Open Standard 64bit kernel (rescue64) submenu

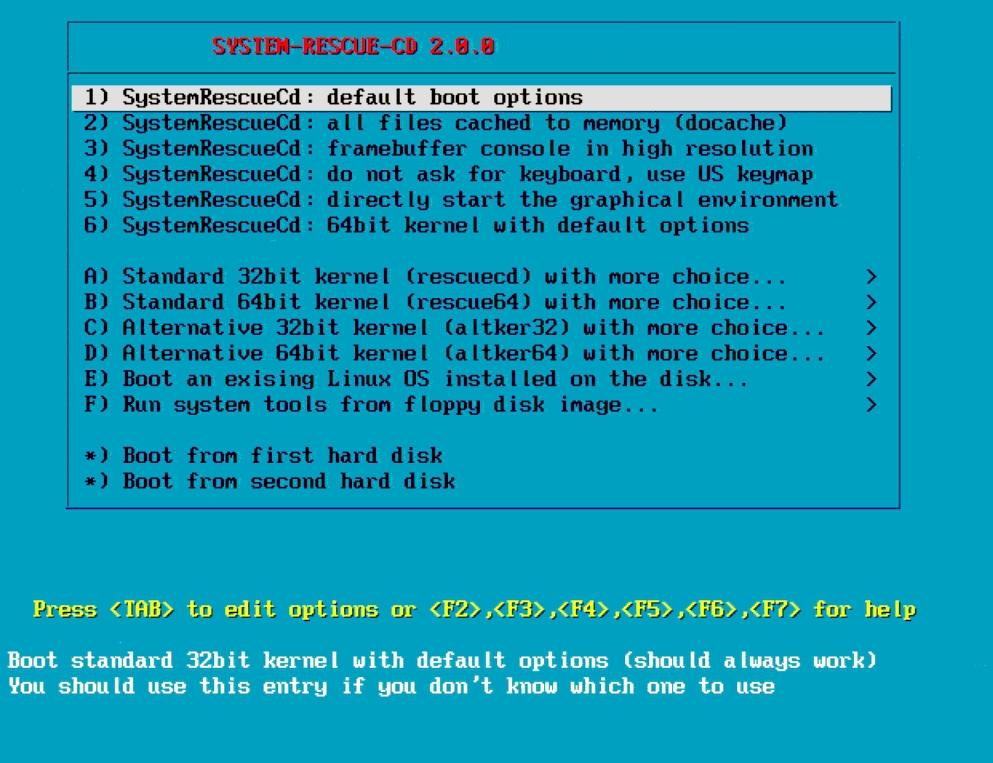(481, 302)
